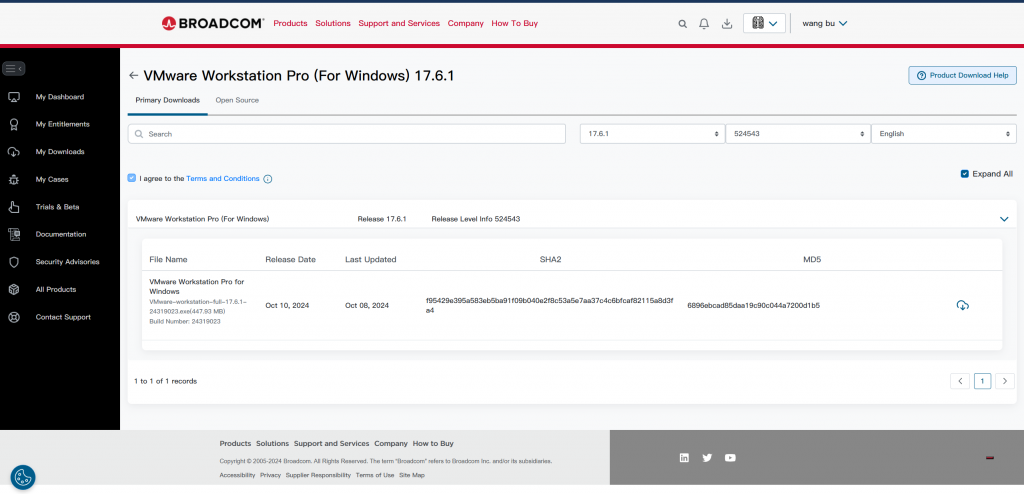Open the cookie settings icon
Image resolution: width=1024 pixels, height=494 pixels.
tap(23, 477)
